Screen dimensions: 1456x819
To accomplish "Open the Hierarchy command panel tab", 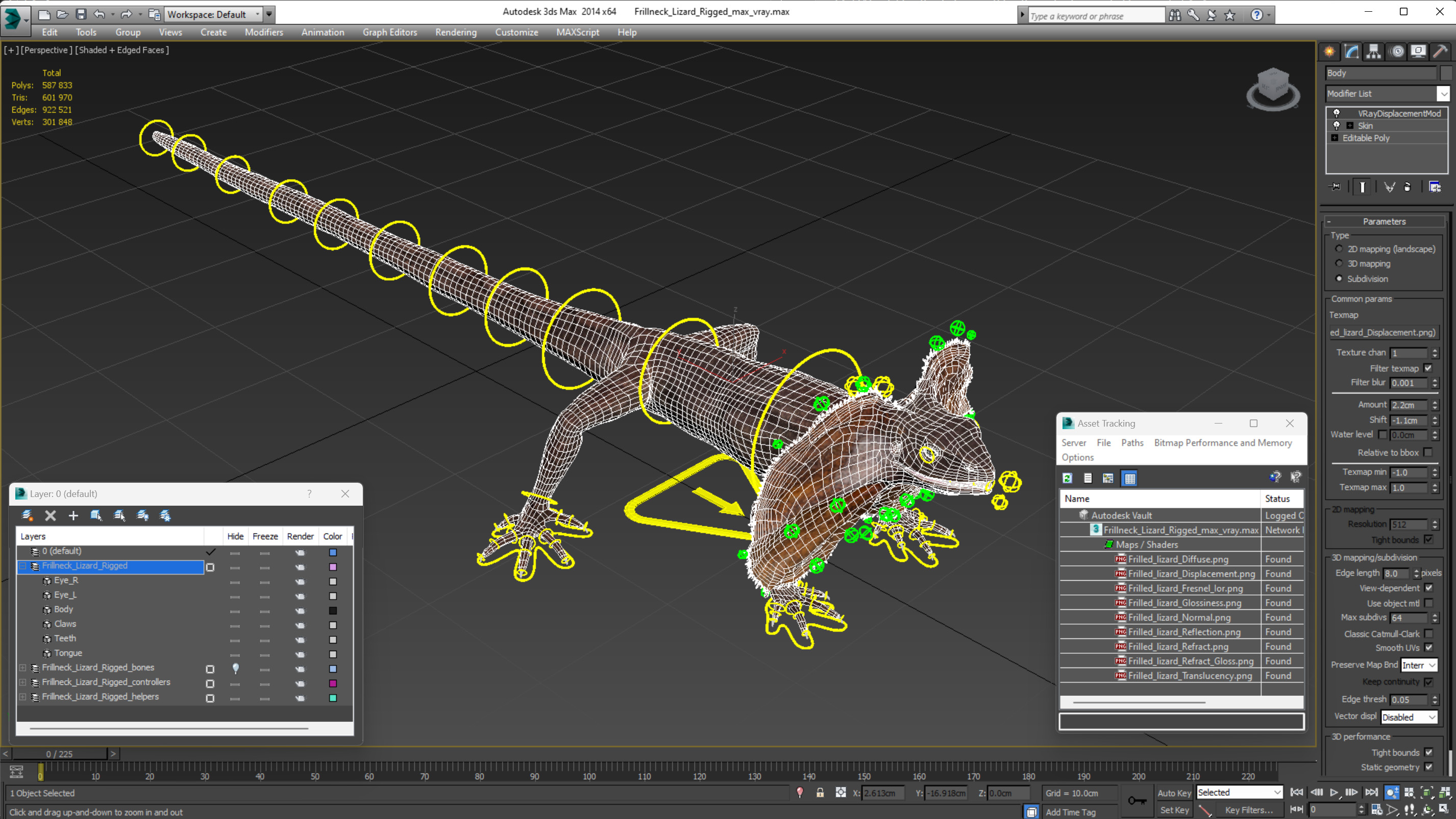I will (1373, 52).
